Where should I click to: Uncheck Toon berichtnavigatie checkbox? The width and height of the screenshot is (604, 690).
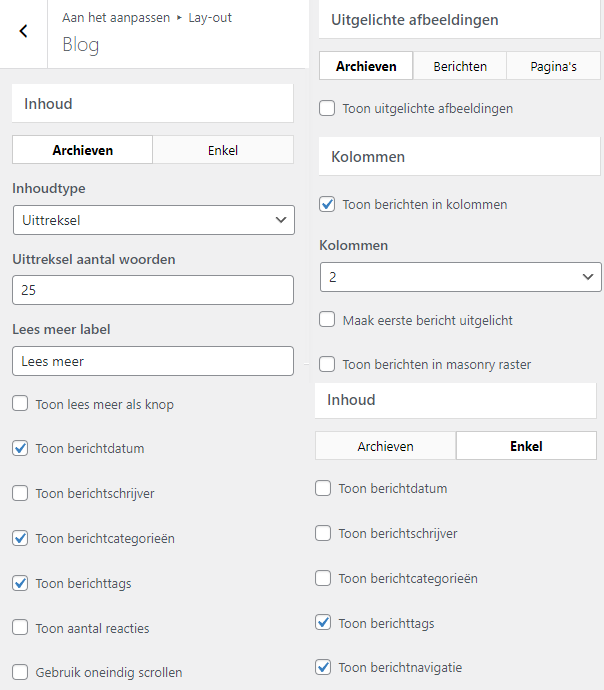tap(323, 667)
